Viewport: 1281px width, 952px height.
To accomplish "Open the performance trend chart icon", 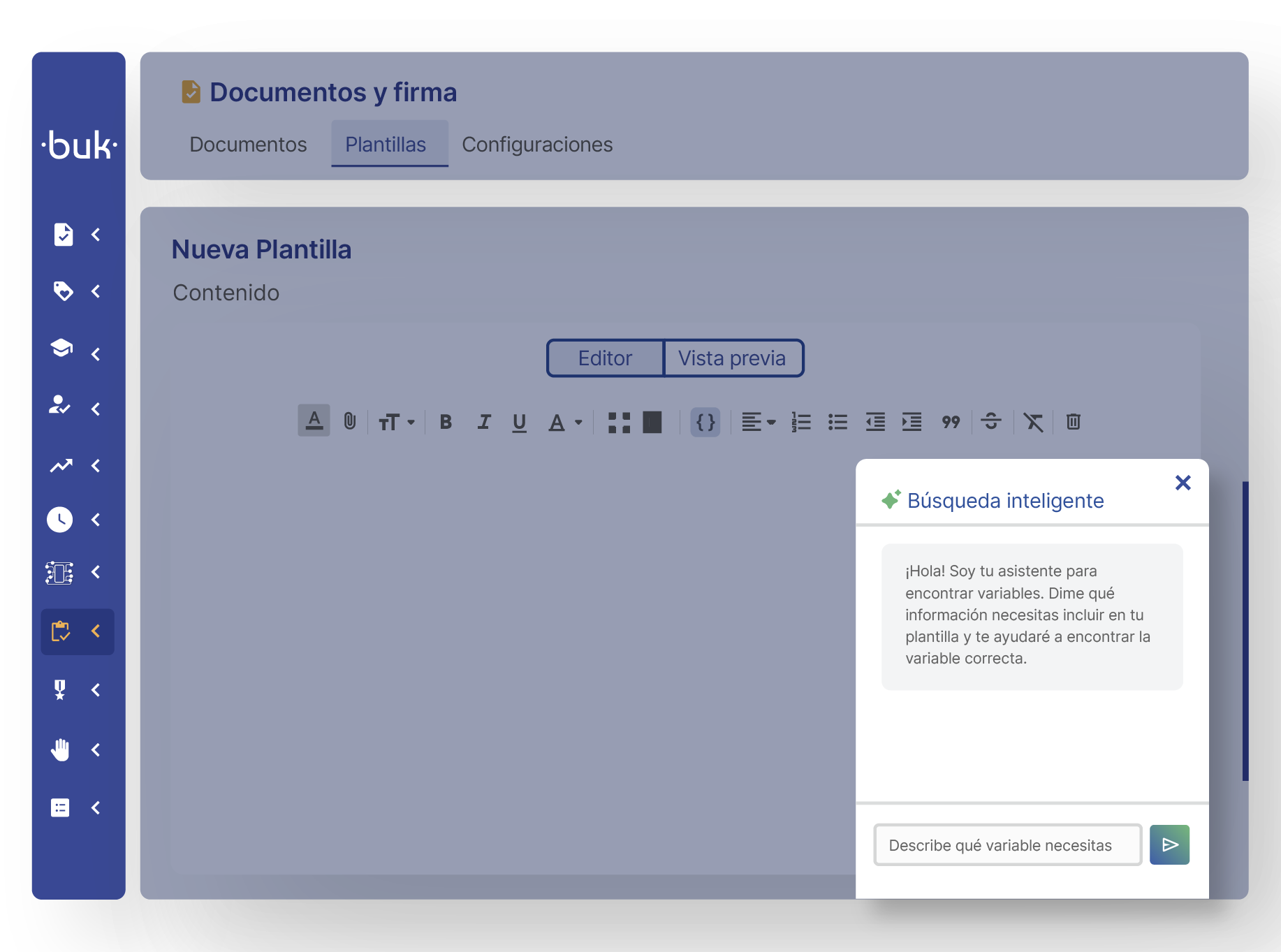I will point(61,466).
